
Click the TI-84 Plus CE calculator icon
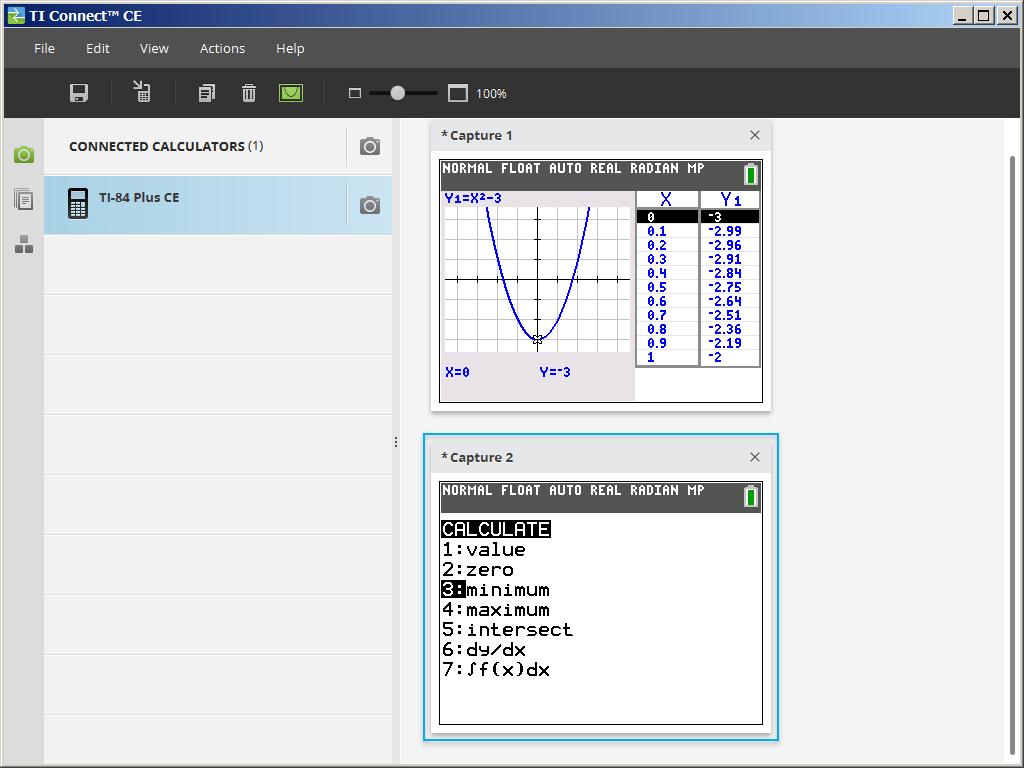point(78,204)
